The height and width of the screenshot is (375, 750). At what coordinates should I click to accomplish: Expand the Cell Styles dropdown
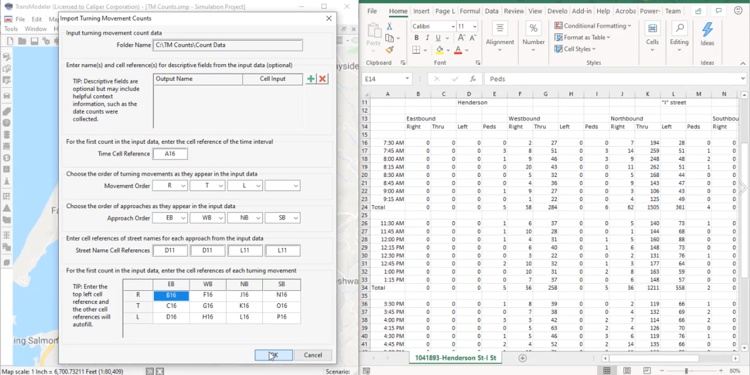594,49
